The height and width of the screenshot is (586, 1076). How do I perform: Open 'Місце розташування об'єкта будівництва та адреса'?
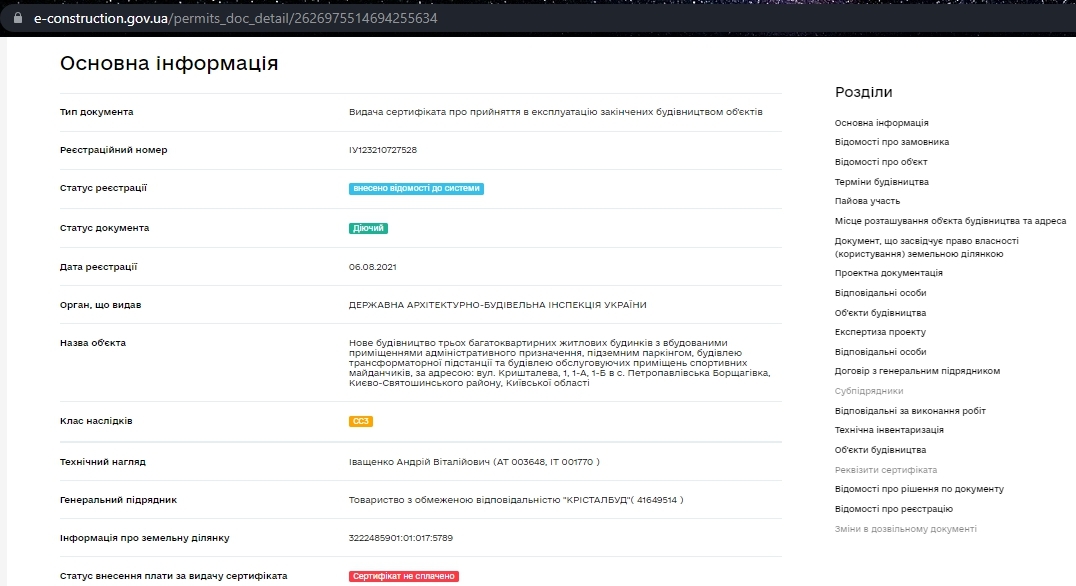coord(950,221)
